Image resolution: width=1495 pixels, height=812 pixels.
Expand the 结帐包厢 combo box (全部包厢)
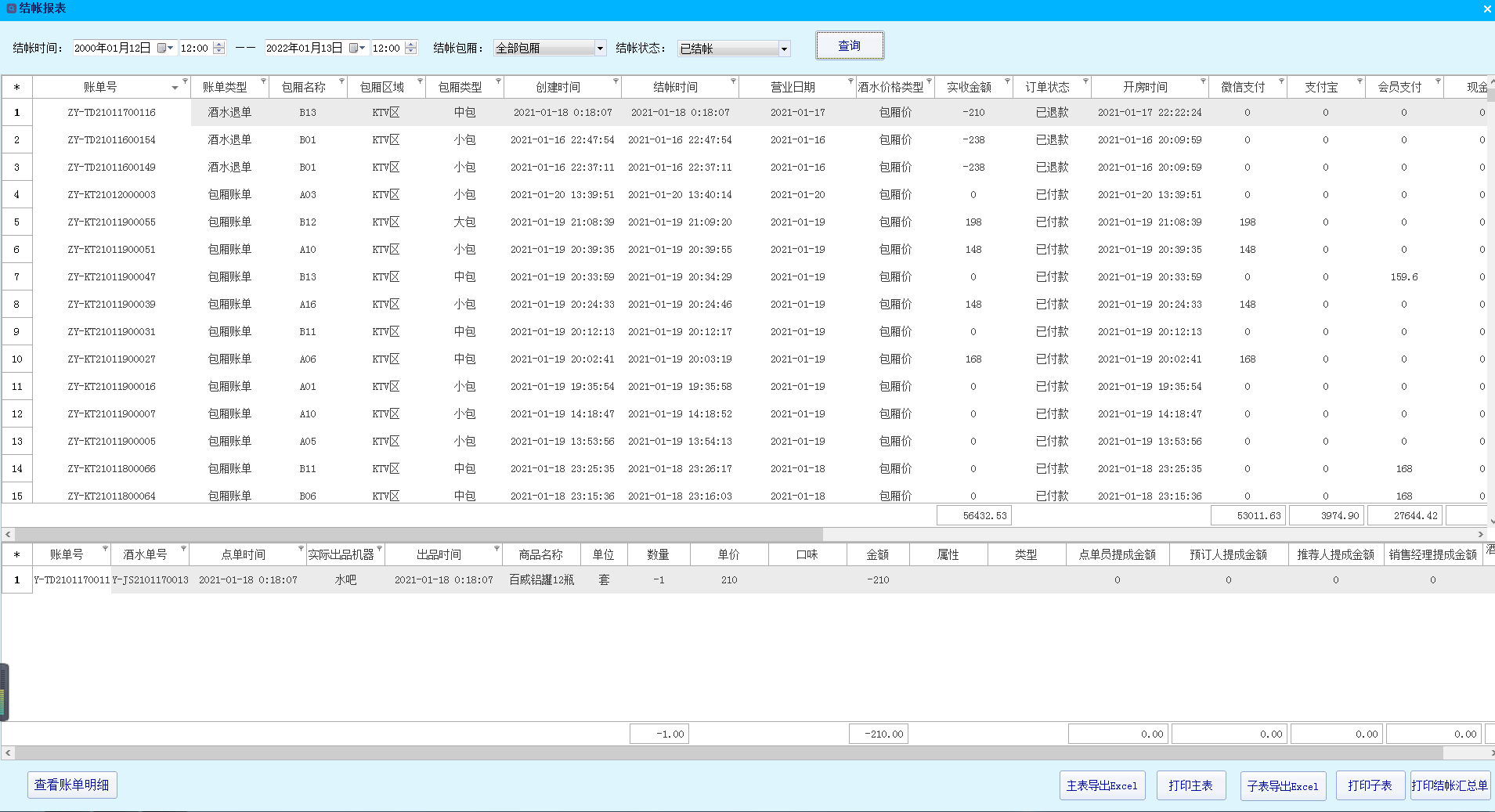[600, 49]
